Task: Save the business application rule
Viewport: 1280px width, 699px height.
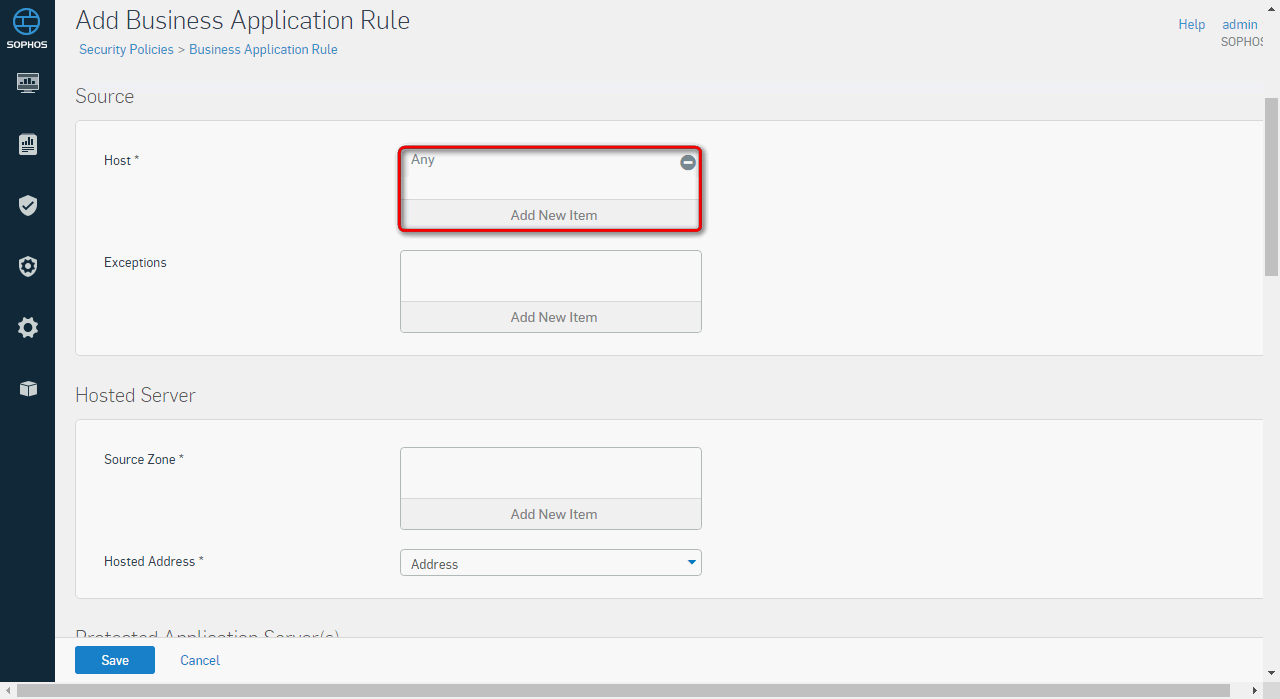Action: 115,660
